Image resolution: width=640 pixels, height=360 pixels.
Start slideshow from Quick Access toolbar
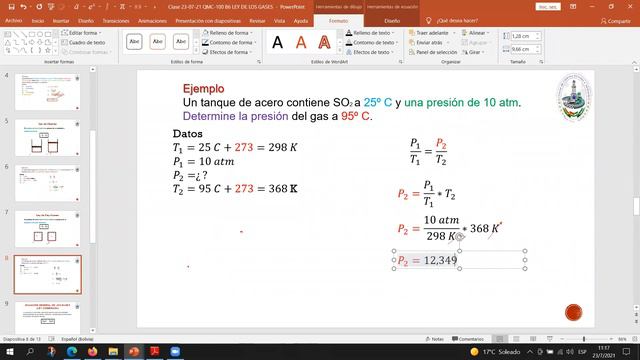[51, 7]
